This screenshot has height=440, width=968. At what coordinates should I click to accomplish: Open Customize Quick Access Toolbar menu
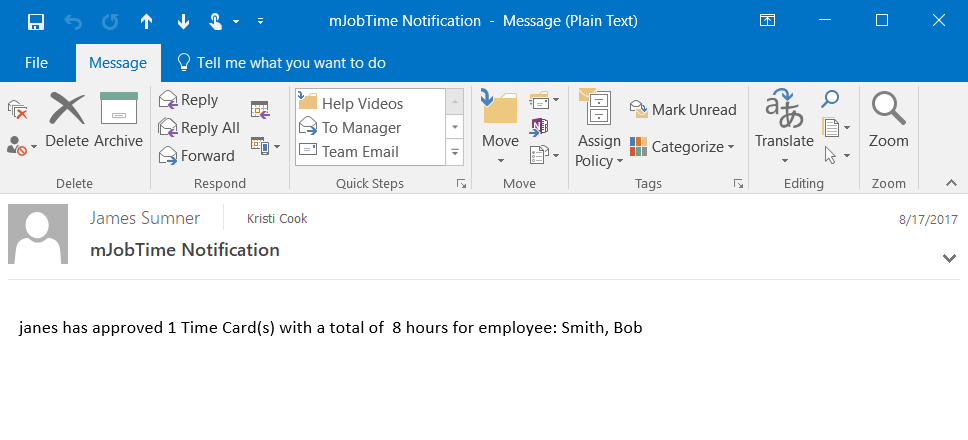(261, 22)
